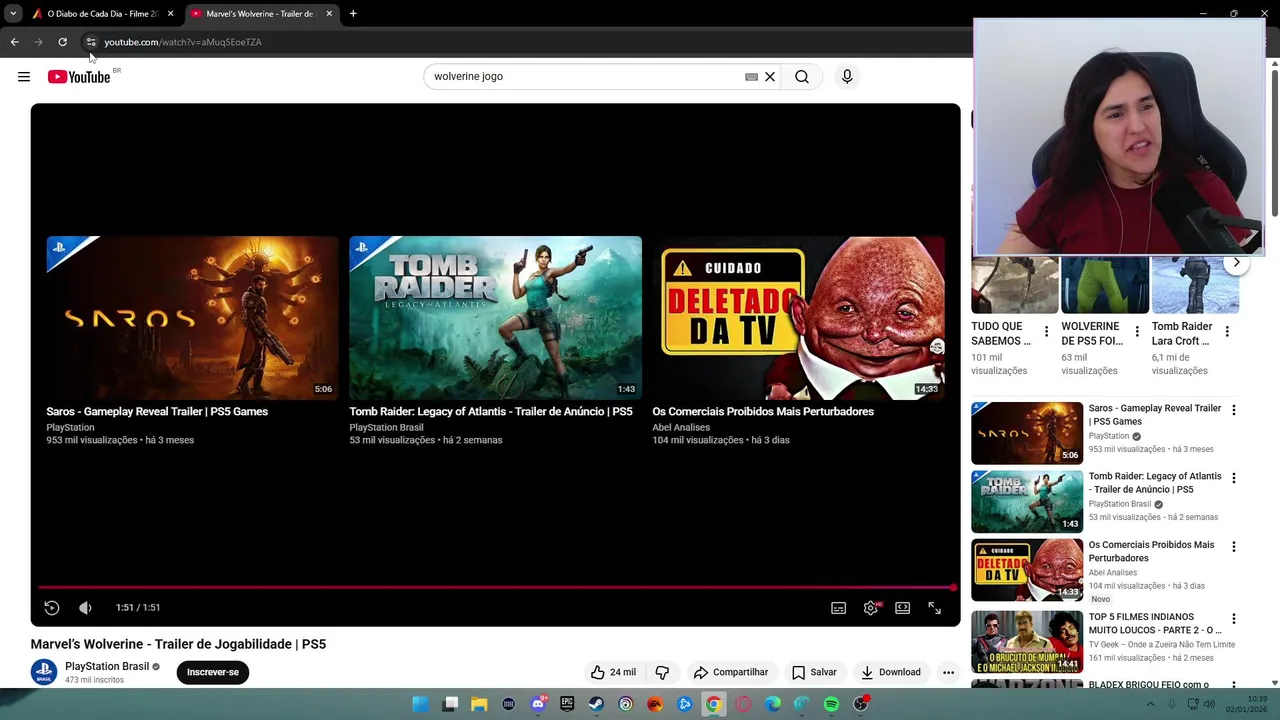Image resolution: width=1280 pixels, height=720 pixels.
Task: Go to the YouTube home logo
Action: tap(79, 77)
